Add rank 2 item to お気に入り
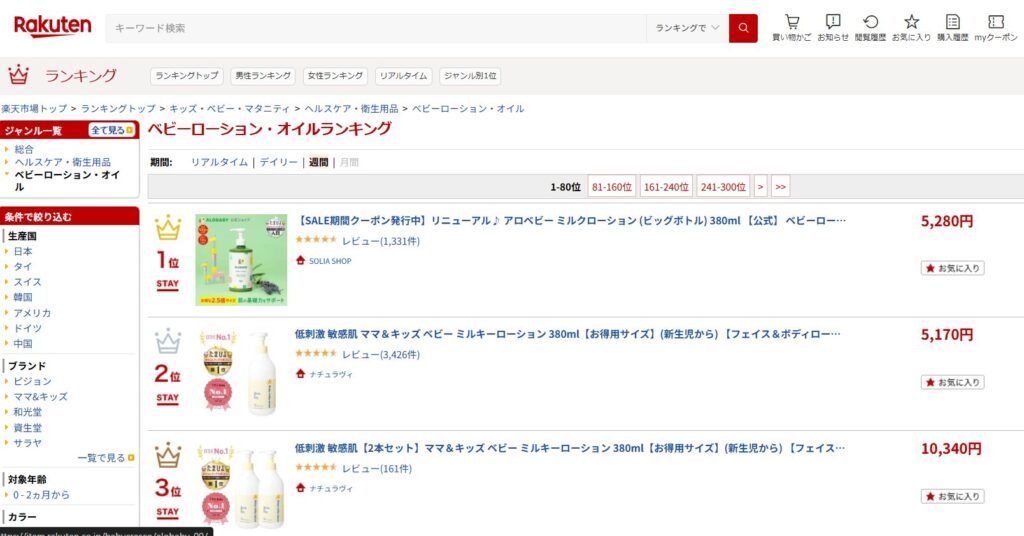 [x=953, y=382]
